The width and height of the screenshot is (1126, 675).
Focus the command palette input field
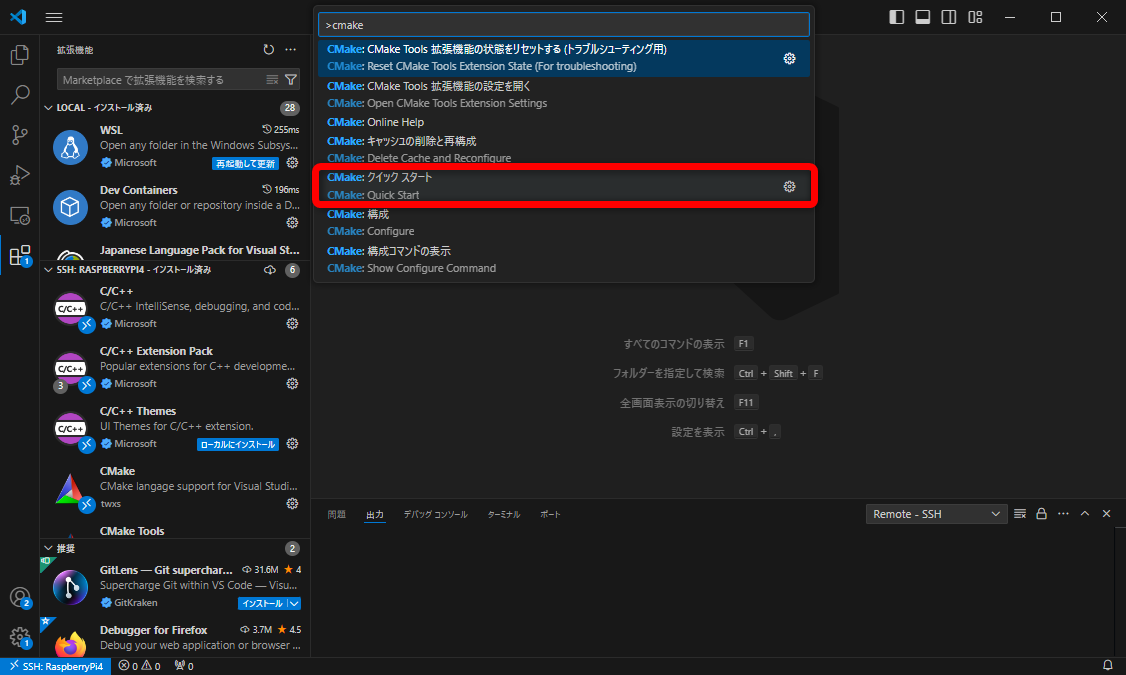click(x=564, y=25)
